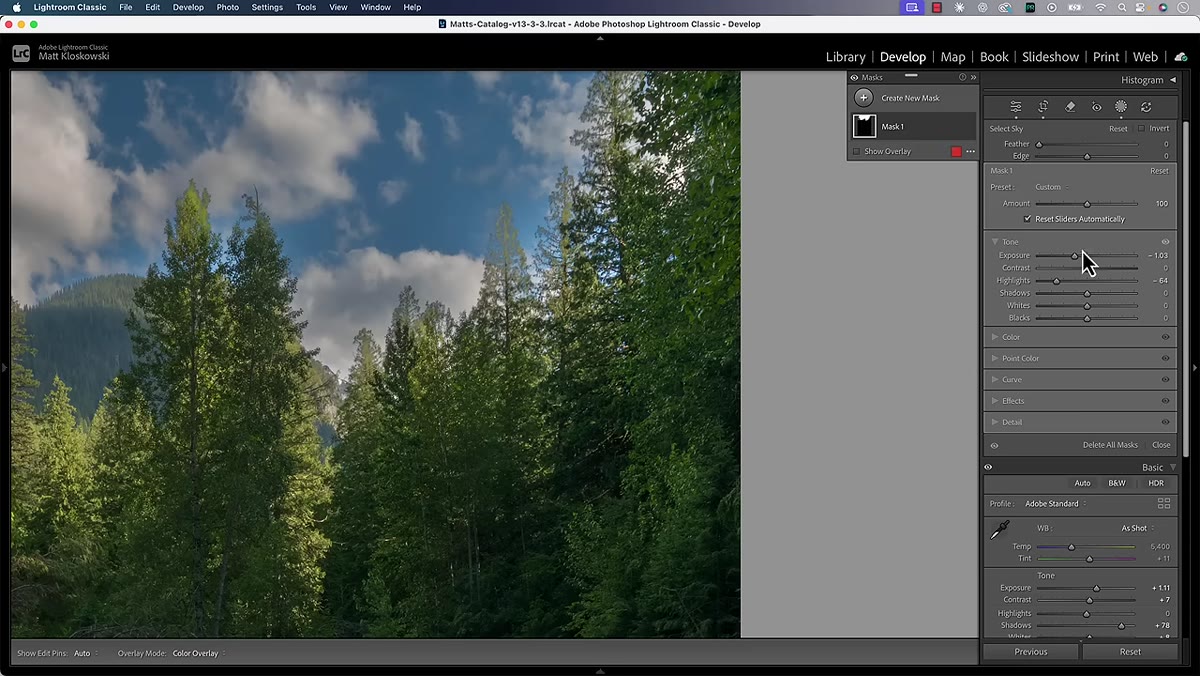1200x676 pixels.
Task: Open the Photo menu
Action: pyautogui.click(x=228, y=7)
